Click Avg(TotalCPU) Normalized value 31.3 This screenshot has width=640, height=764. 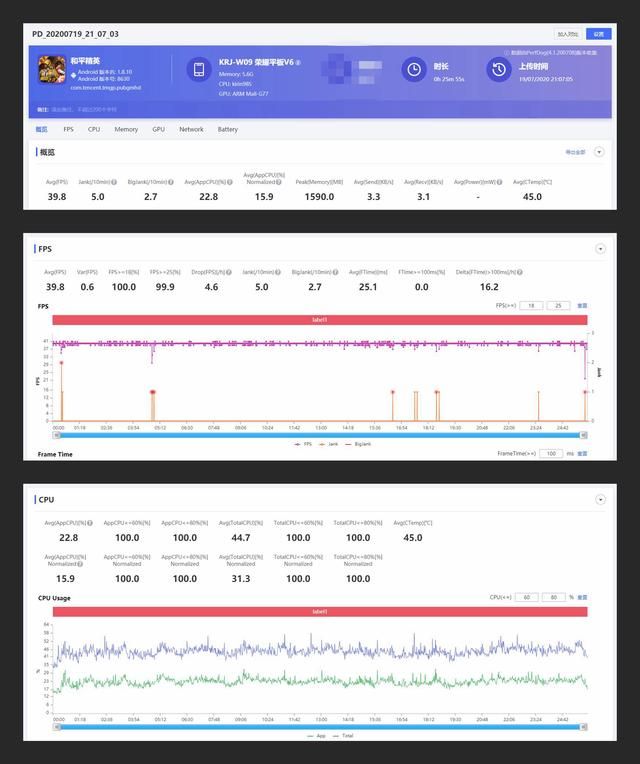click(x=241, y=579)
